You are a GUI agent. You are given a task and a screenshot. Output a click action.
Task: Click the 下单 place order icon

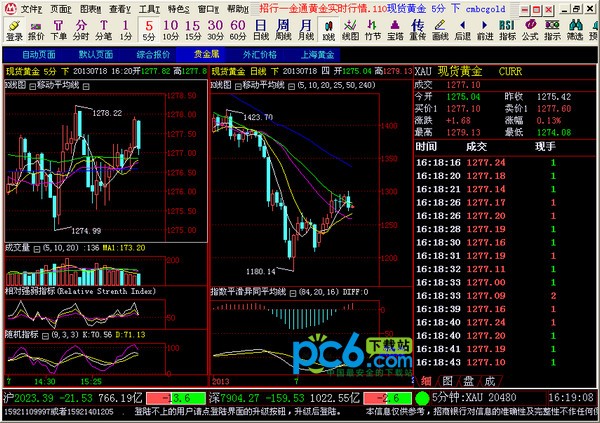click(x=58, y=30)
